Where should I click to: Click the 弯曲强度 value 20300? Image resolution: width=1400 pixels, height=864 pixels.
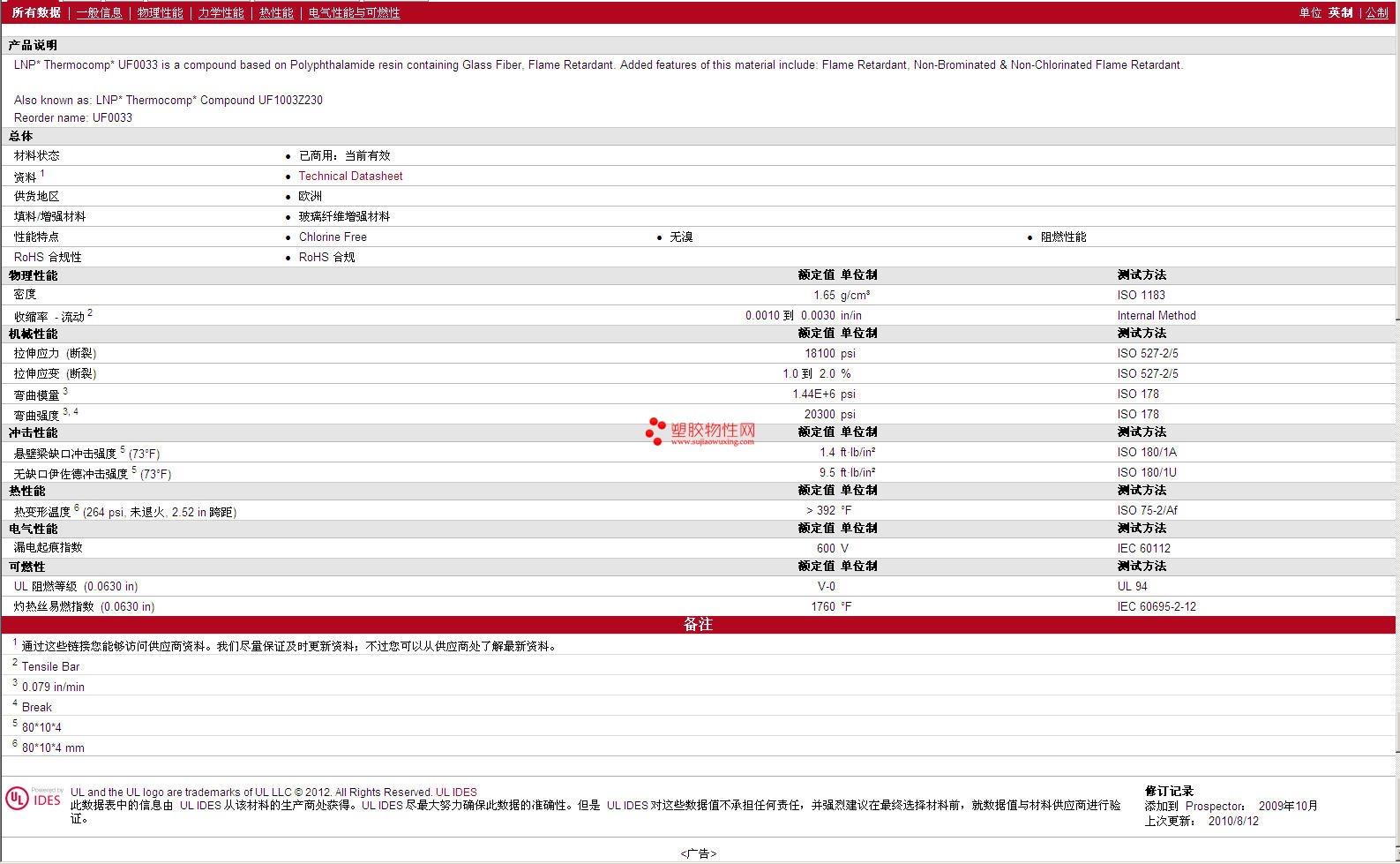click(x=820, y=414)
